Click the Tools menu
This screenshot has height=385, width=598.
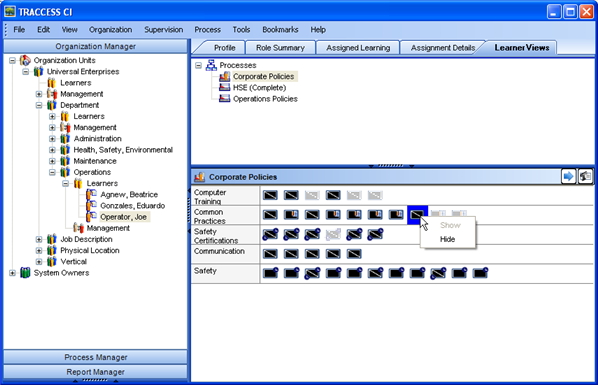pyautogui.click(x=241, y=29)
